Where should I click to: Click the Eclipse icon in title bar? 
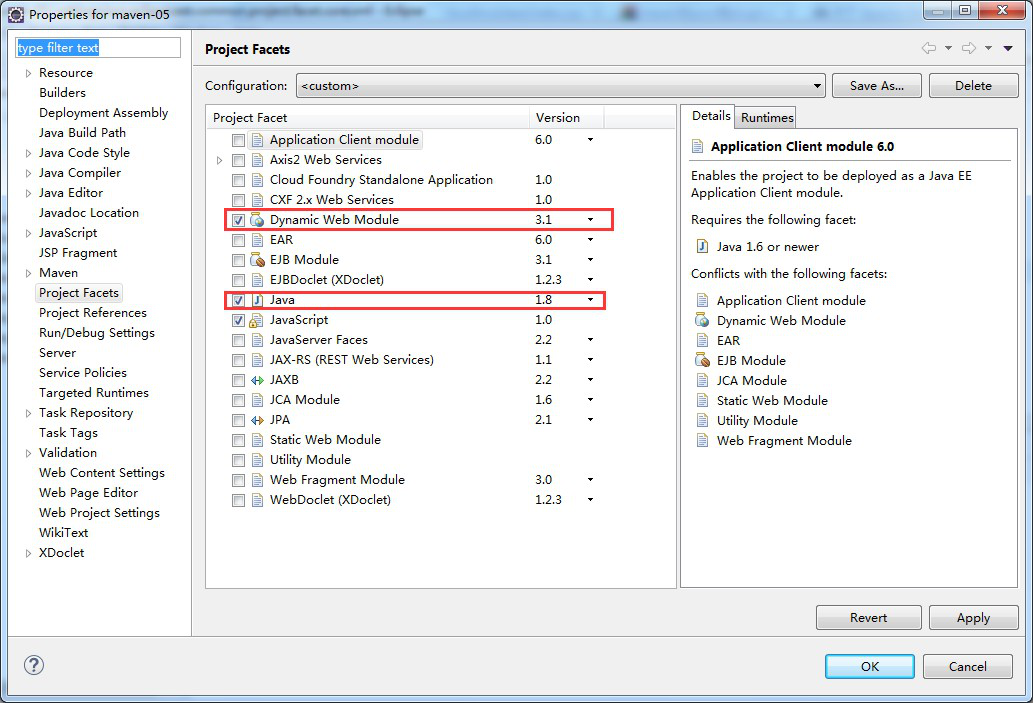[16, 14]
